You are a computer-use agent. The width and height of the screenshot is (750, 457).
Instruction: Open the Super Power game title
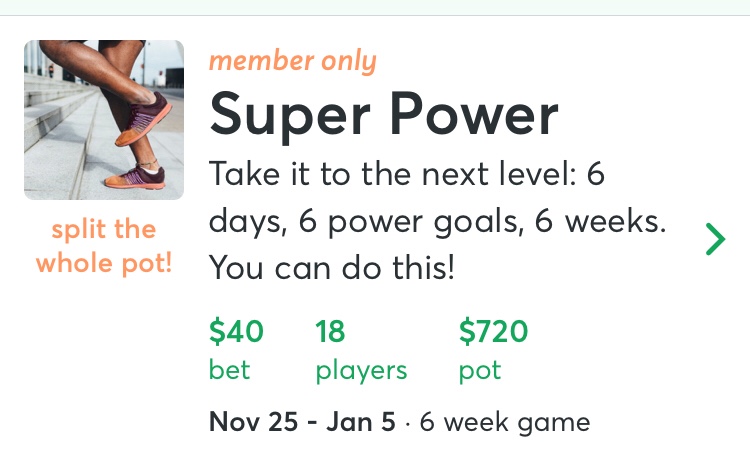383,115
